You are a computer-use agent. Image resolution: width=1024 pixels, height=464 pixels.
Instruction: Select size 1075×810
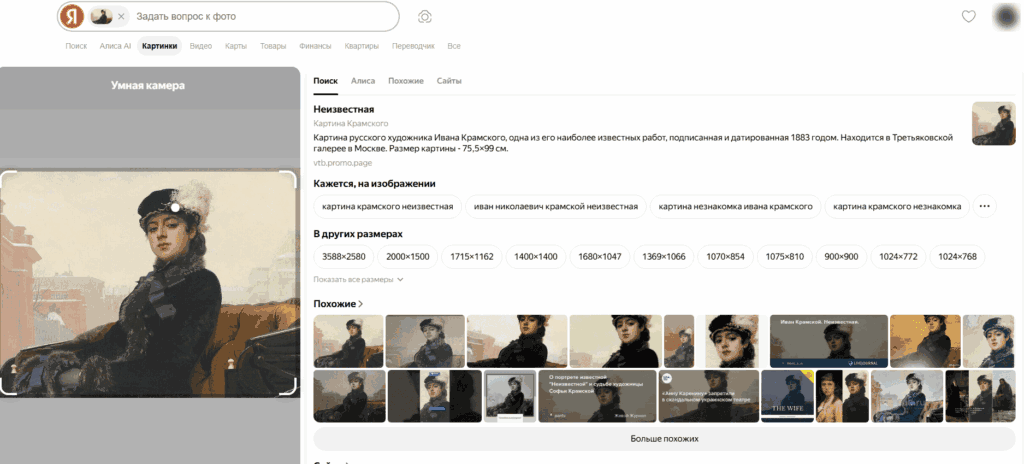(784, 257)
